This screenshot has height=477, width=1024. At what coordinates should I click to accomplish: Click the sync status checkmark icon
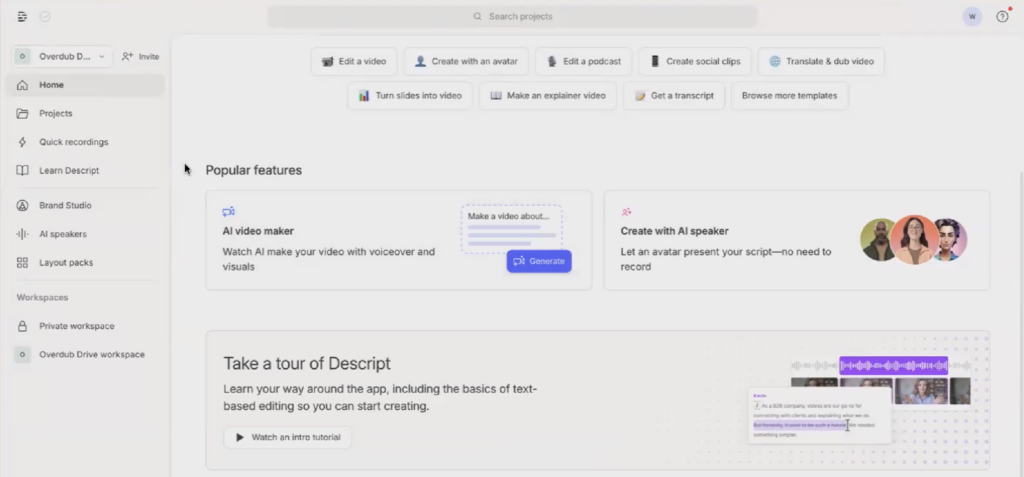pyautogui.click(x=45, y=16)
